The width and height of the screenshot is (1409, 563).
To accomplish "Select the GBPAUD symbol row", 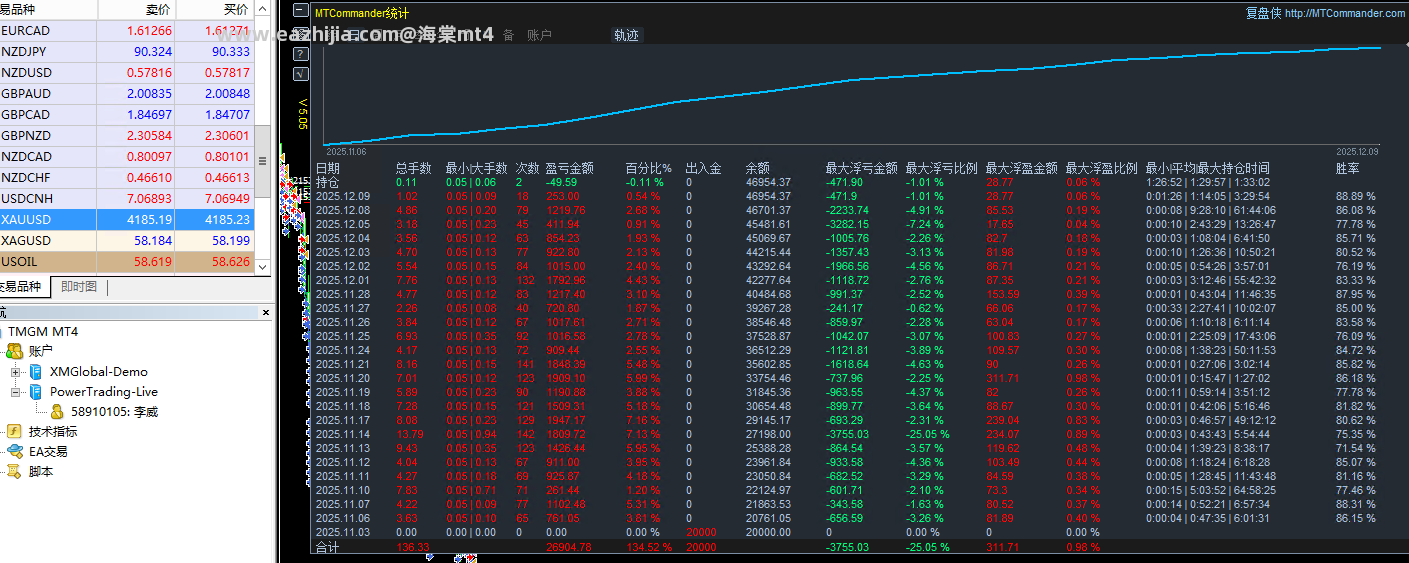I will click(127, 94).
